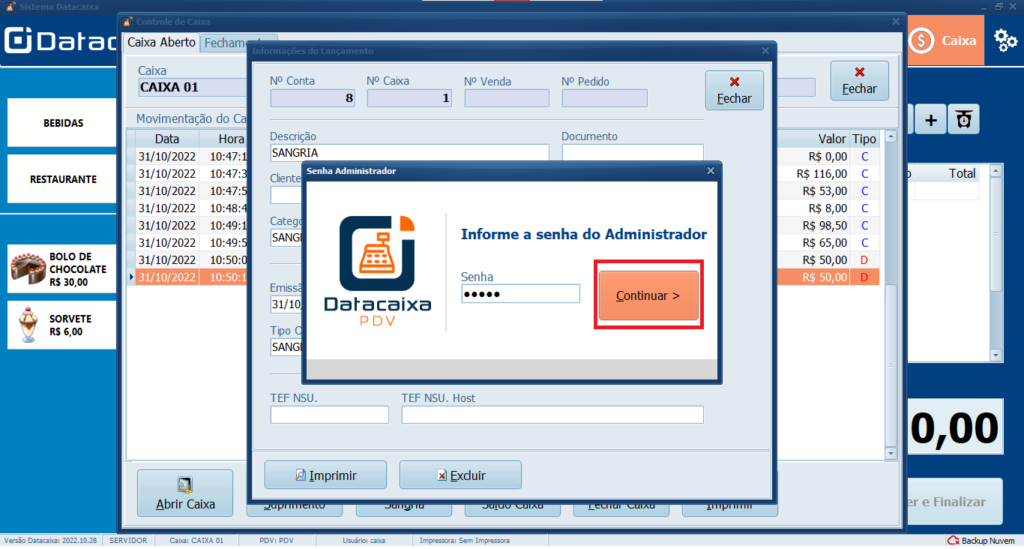Open the RESTAURANTE category
Image resolution: width=1024 pixels, height=549 pixels.
click(63, 179)
